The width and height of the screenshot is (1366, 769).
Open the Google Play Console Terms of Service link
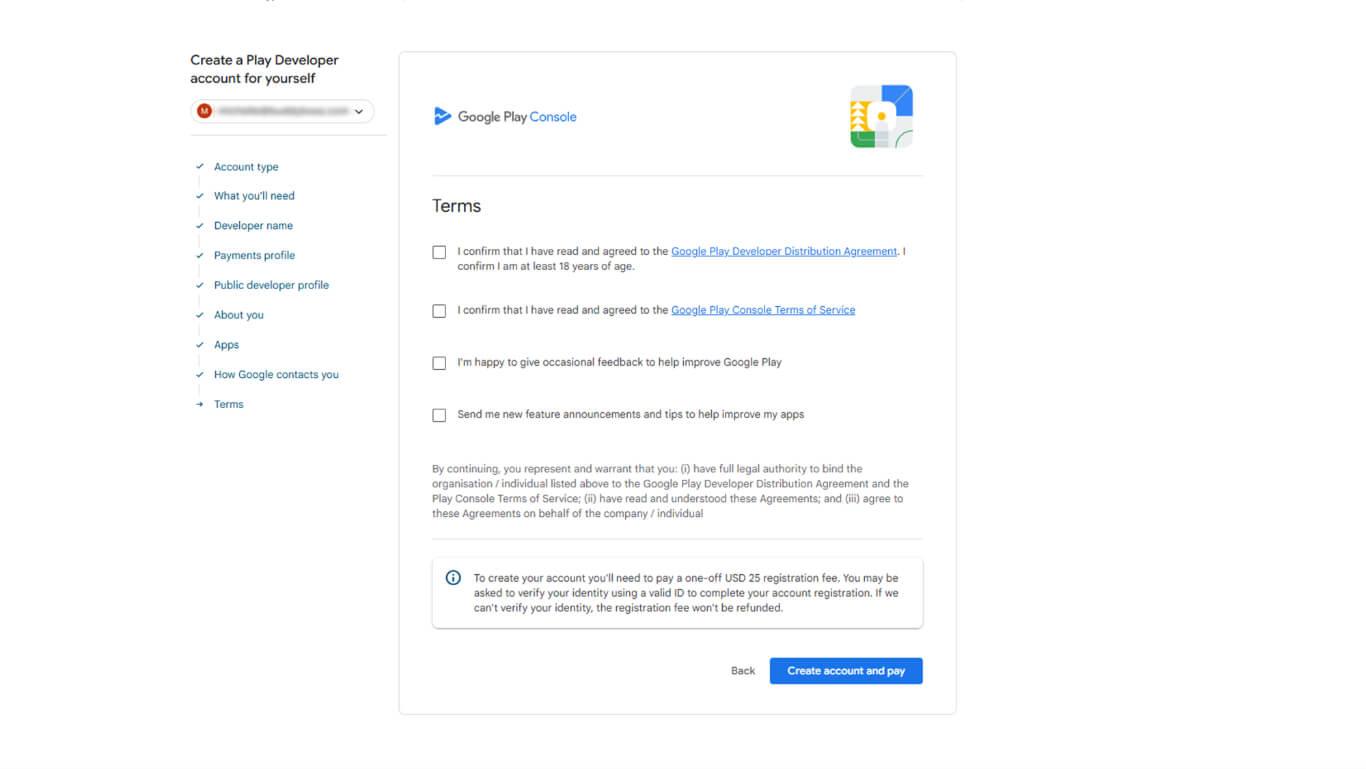click(762, 310)
